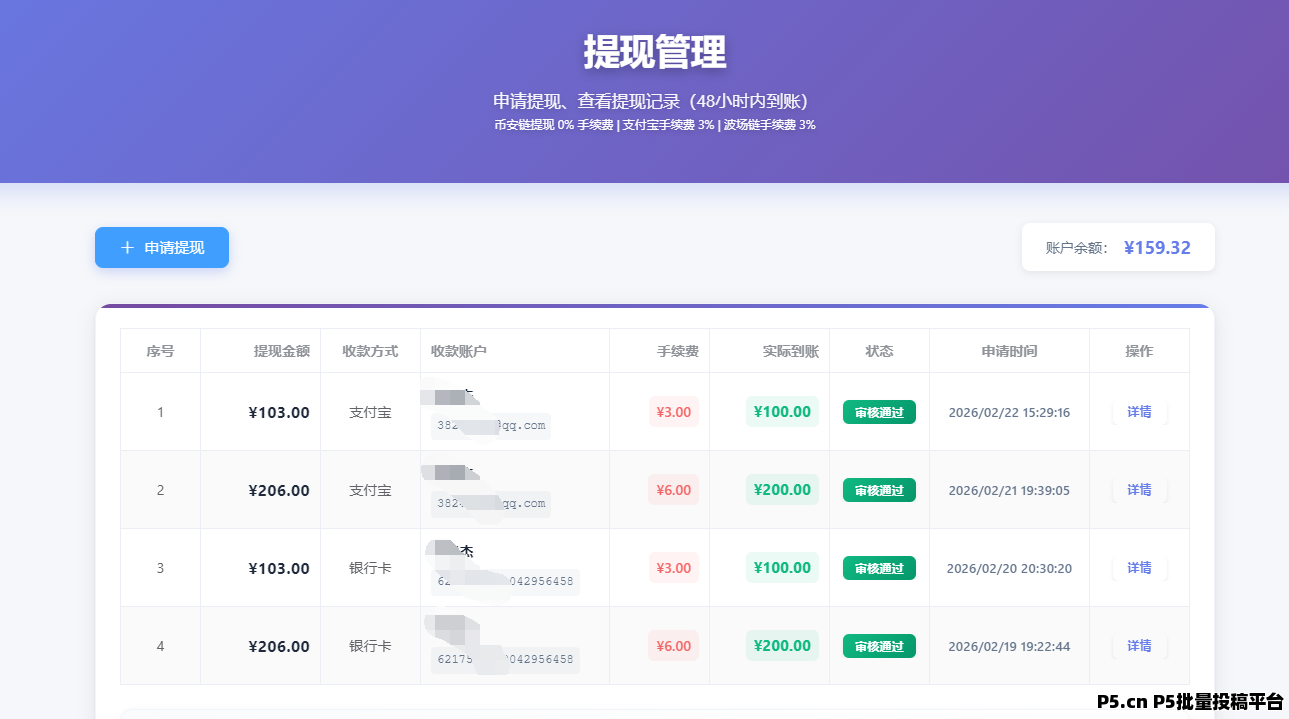1289x719 pixels.
Task: Click the account balance amount ¥159.32
Action: point(1157,247)
